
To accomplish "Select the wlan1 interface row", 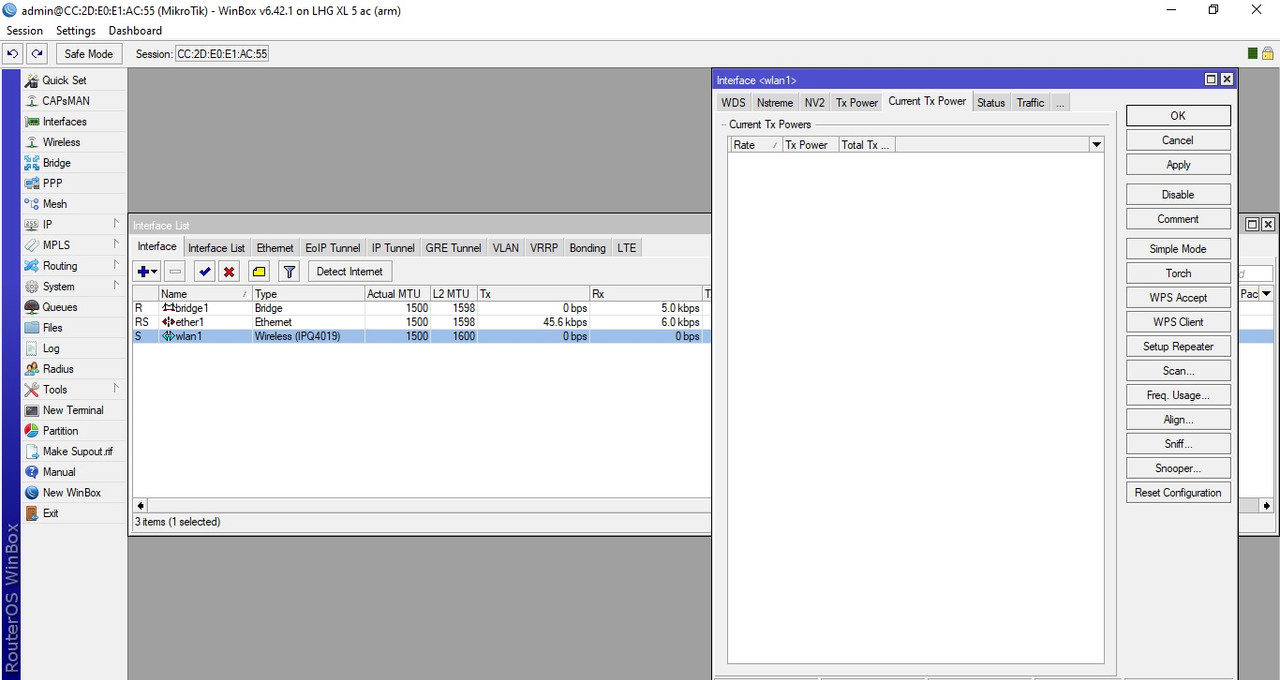I will coord(420,337).
